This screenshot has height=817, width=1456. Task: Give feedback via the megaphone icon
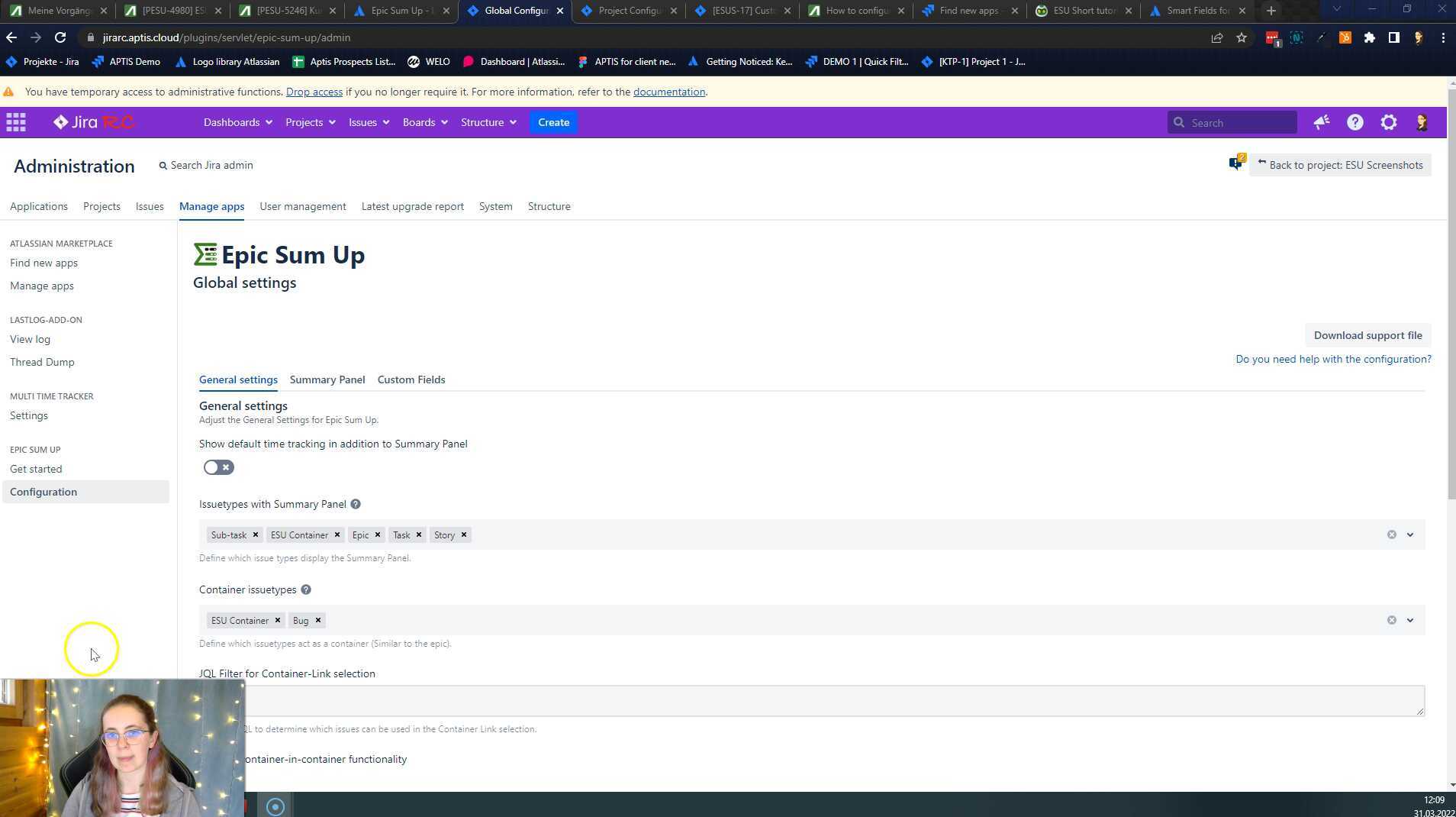point(1321,122)
